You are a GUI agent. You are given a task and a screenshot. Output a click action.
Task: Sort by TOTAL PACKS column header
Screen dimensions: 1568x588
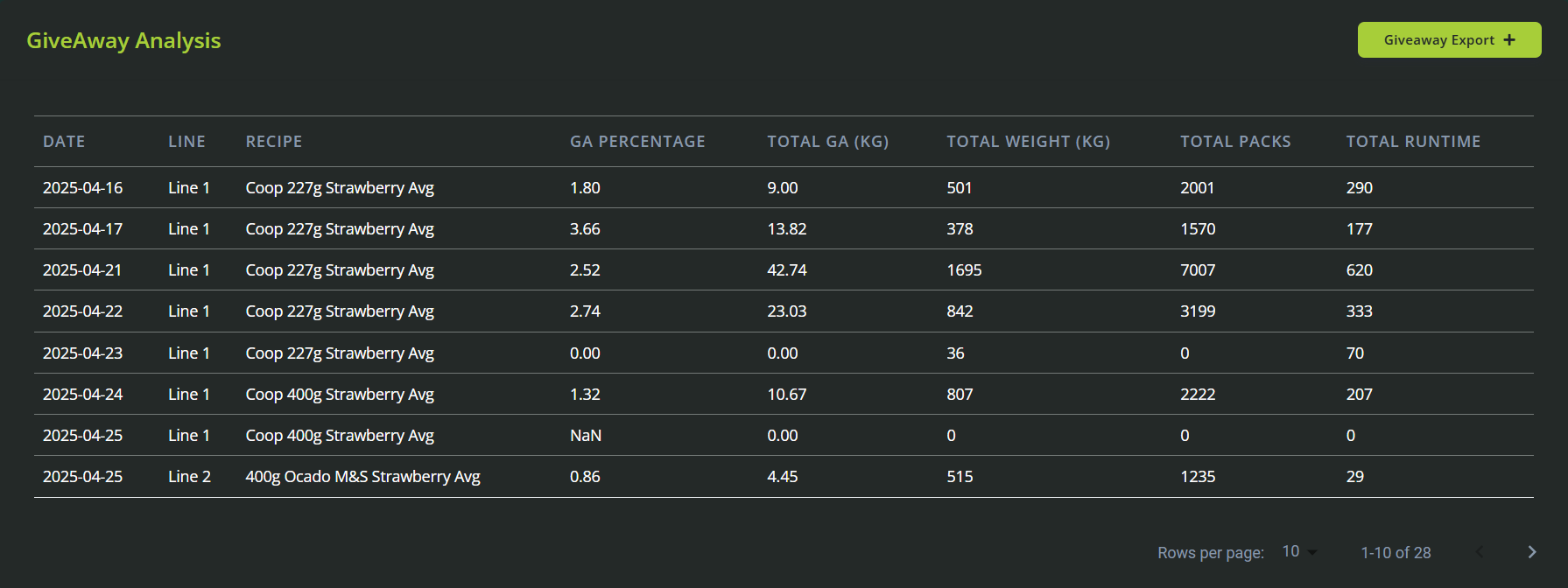pos(1235,142)
